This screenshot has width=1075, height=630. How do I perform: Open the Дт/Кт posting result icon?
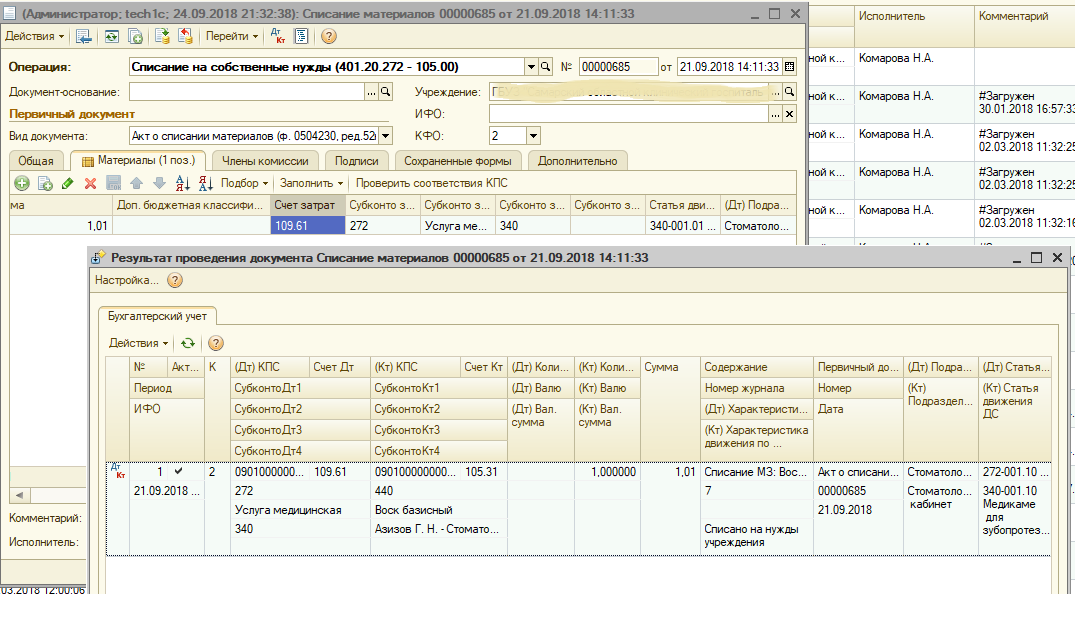278,36
